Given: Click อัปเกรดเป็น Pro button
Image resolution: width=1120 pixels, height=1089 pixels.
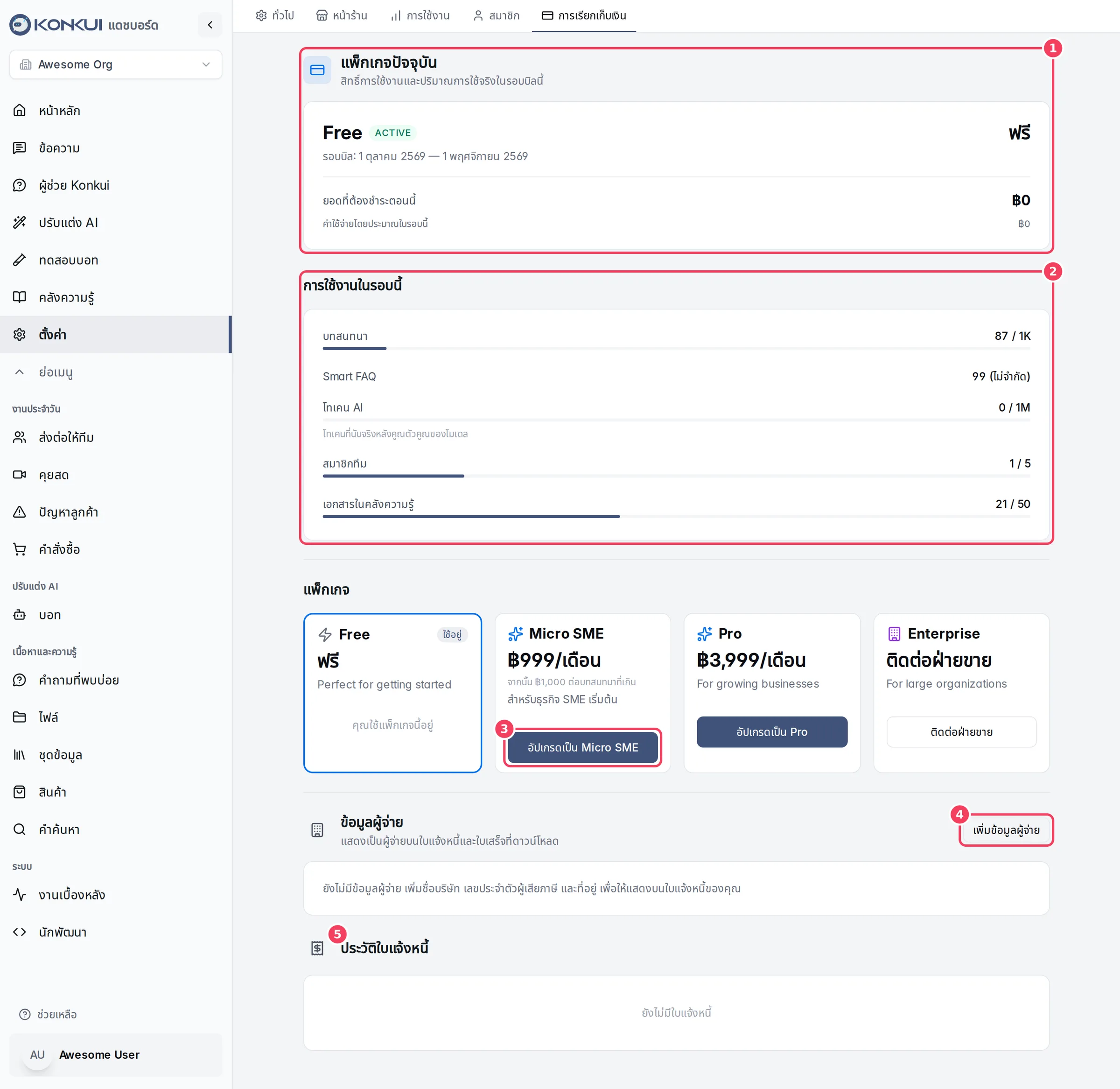Looking at the screenshot, I should (x=772, y=732).
